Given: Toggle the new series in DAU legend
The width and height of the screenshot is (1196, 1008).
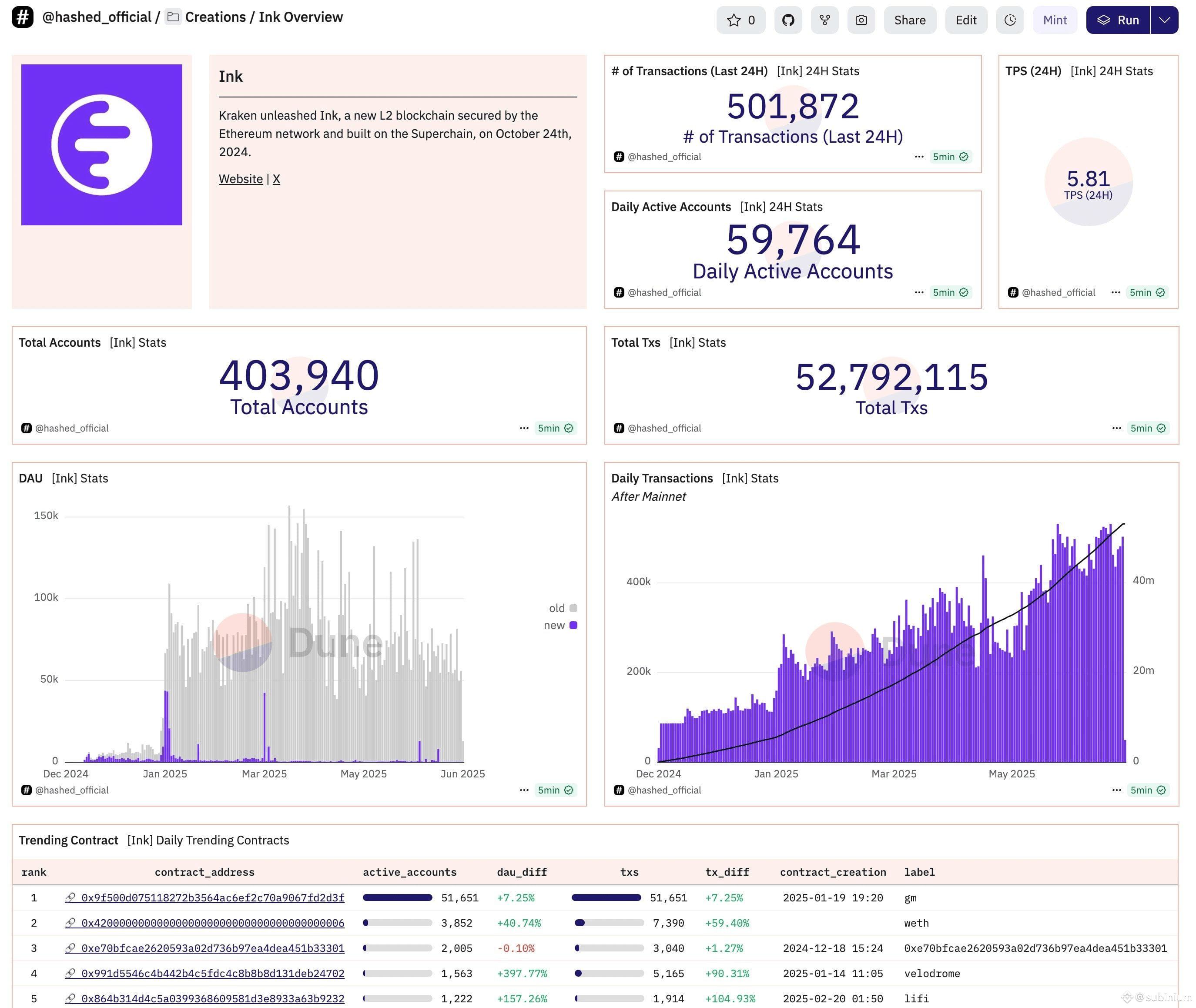Looking at the screenshot, I should pos(560,625).
